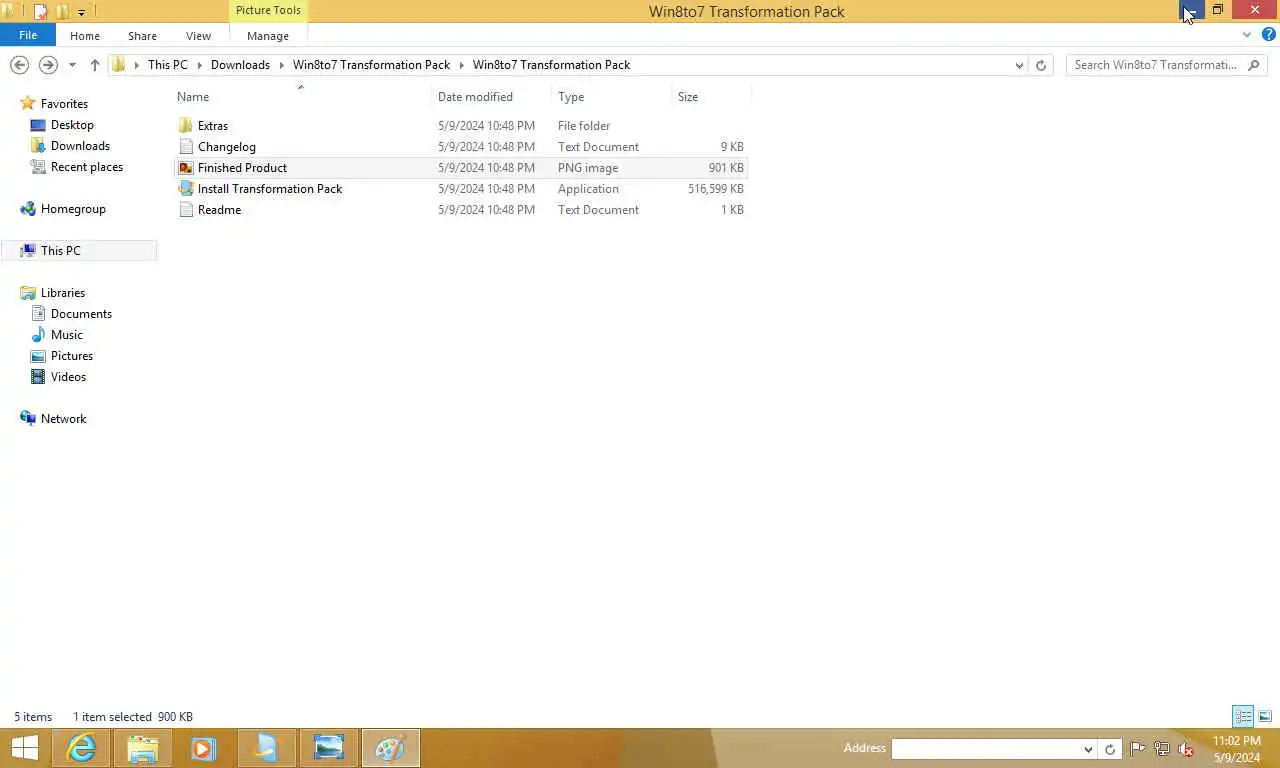Screen dimensions: 1280x768
Task: Go back with the Back arrow button
Action: click(x=19, y=65)
